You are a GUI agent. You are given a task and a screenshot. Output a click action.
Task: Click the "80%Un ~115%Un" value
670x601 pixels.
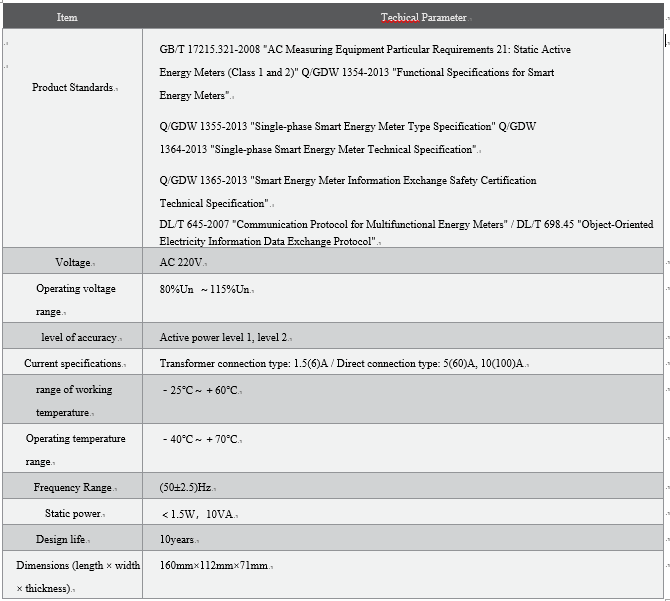[x=204, y=289]
